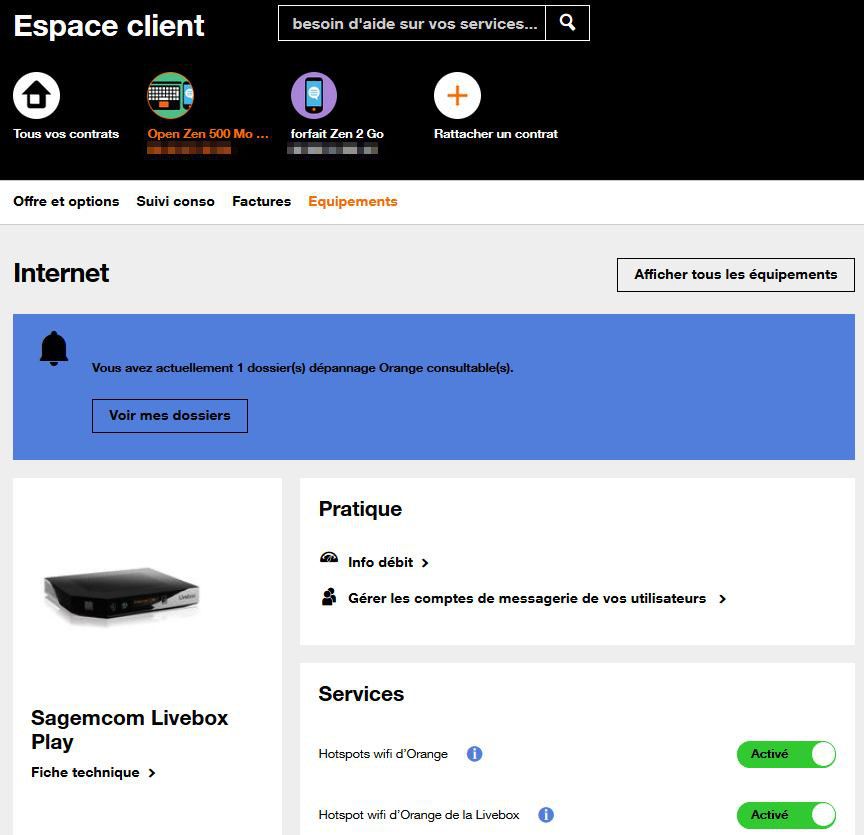Switch to the Offre et options tab
The width and height of the screenshot is (864, 835).
click(66, 202)
